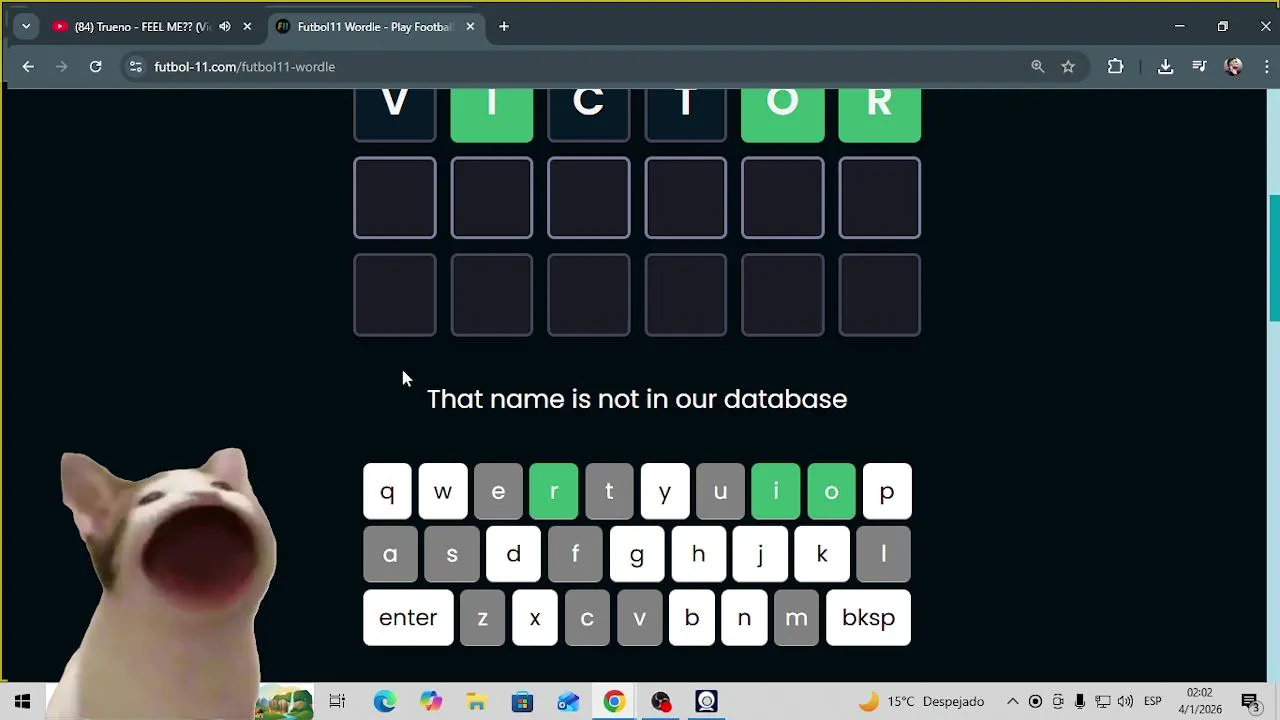Tap the grey z key
This screenshot has height=720, width=1280.
483,618
